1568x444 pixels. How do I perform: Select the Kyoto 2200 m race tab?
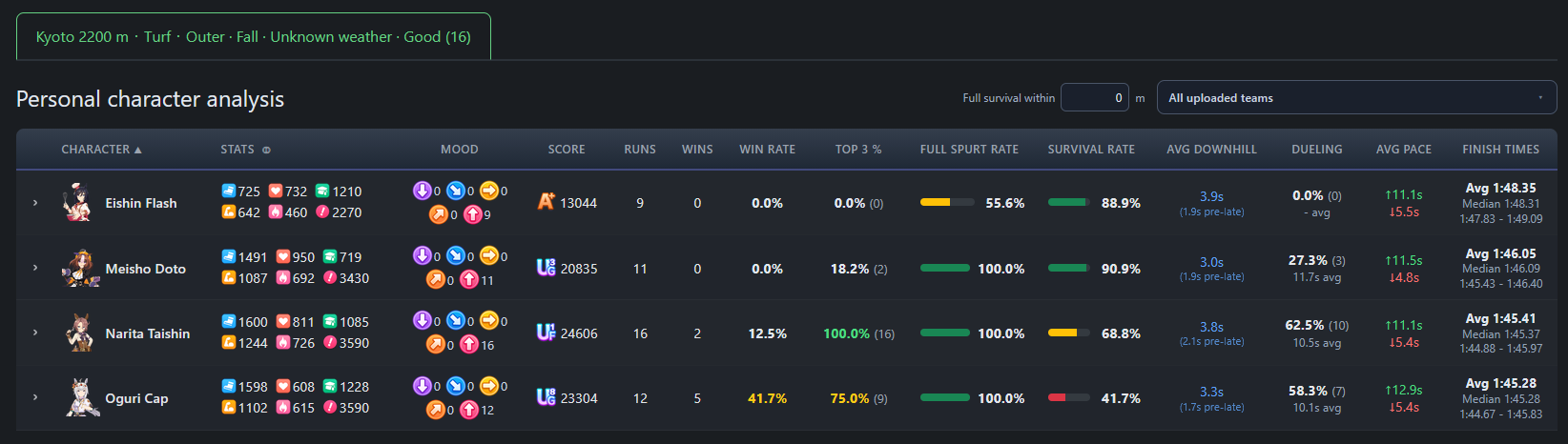(x=254, y=36)
